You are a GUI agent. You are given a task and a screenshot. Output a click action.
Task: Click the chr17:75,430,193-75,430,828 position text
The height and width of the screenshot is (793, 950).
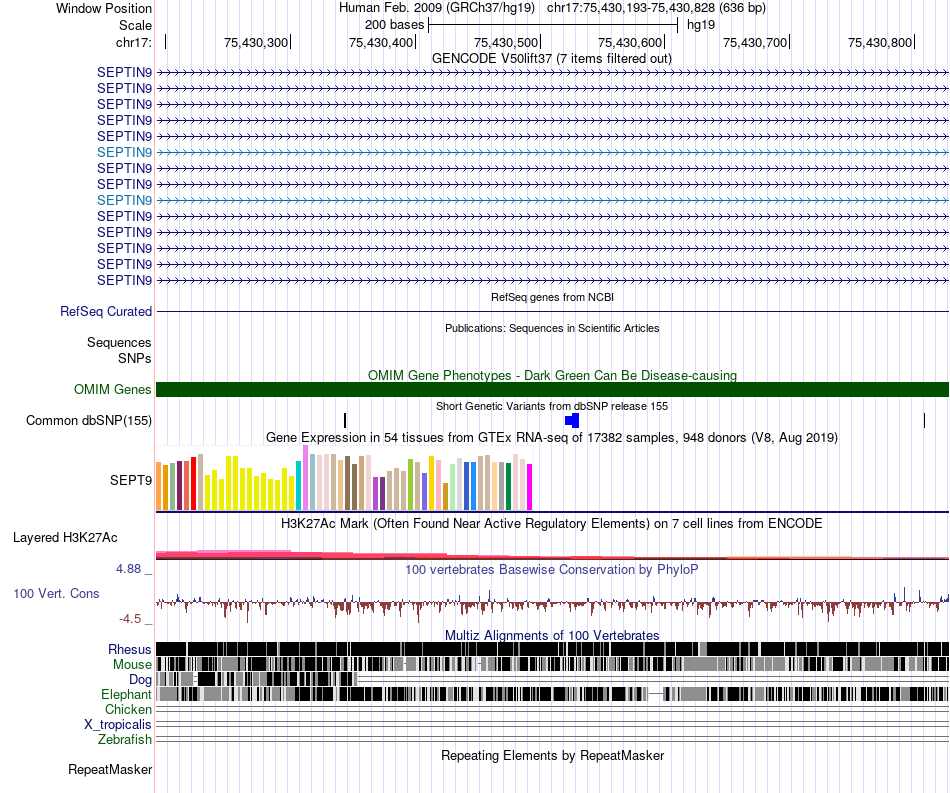656,8
